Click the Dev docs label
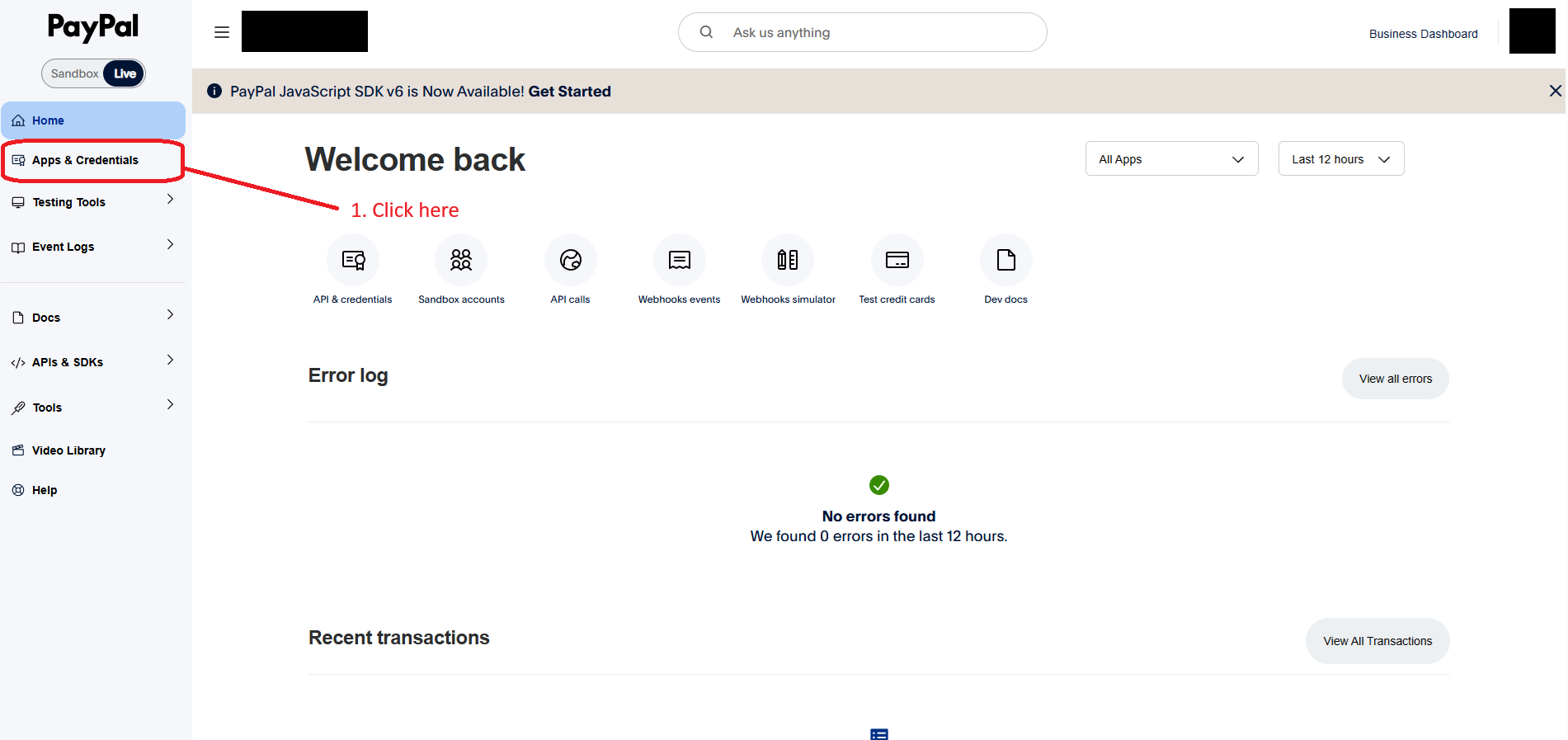This screenshot has width=1568, height=740. (x=1006, y=299)
